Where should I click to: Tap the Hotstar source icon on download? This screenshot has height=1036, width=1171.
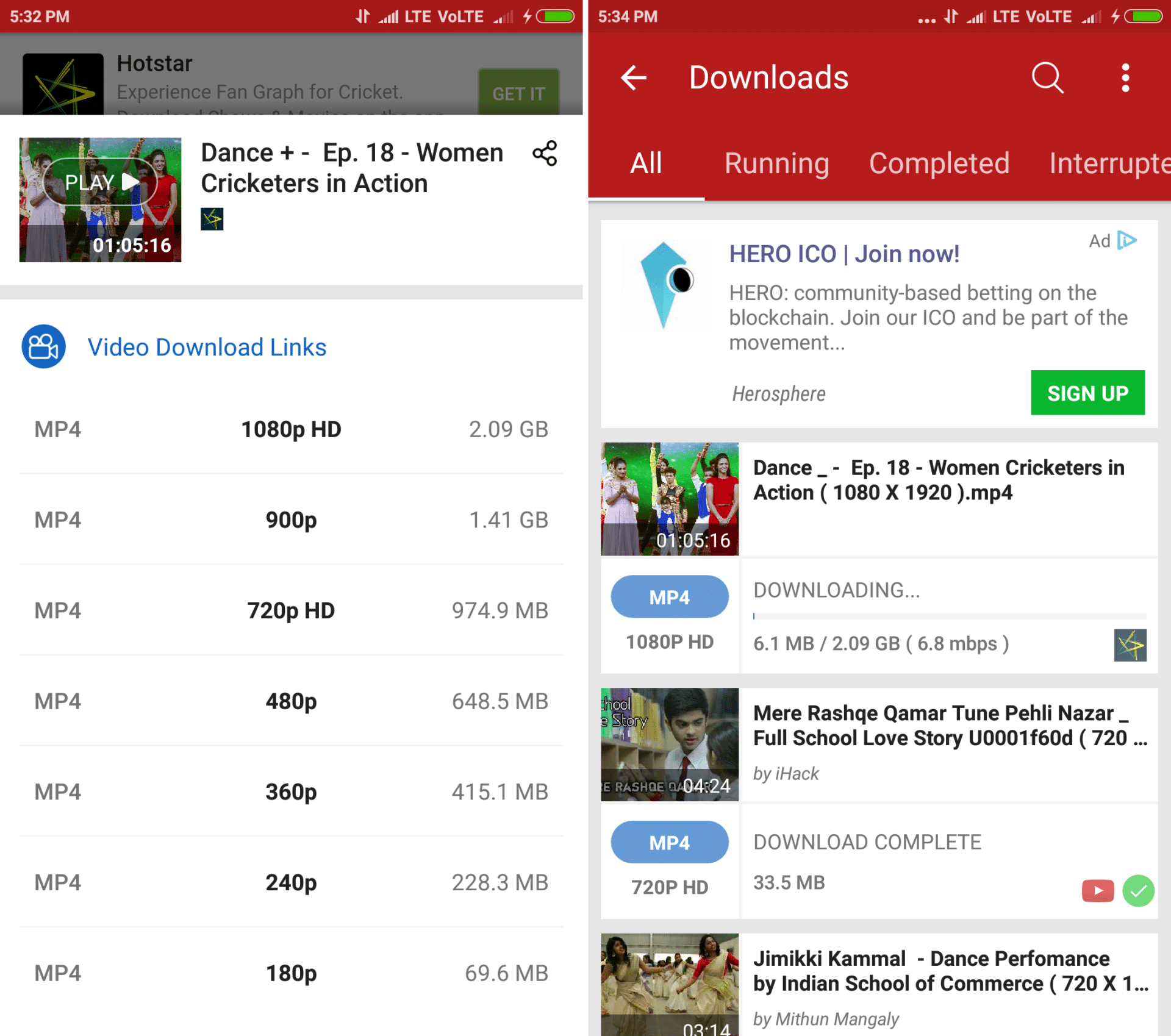point(1130,645)
